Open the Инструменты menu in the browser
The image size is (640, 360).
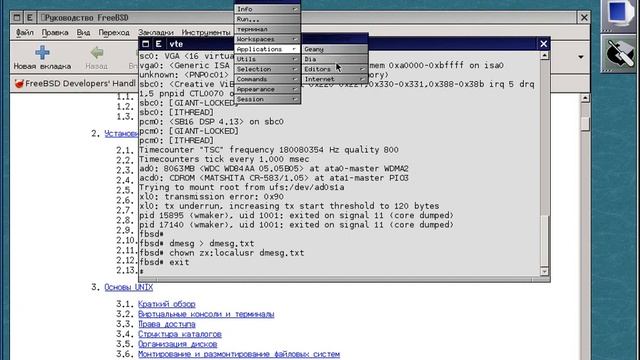(x=206, y=32)
